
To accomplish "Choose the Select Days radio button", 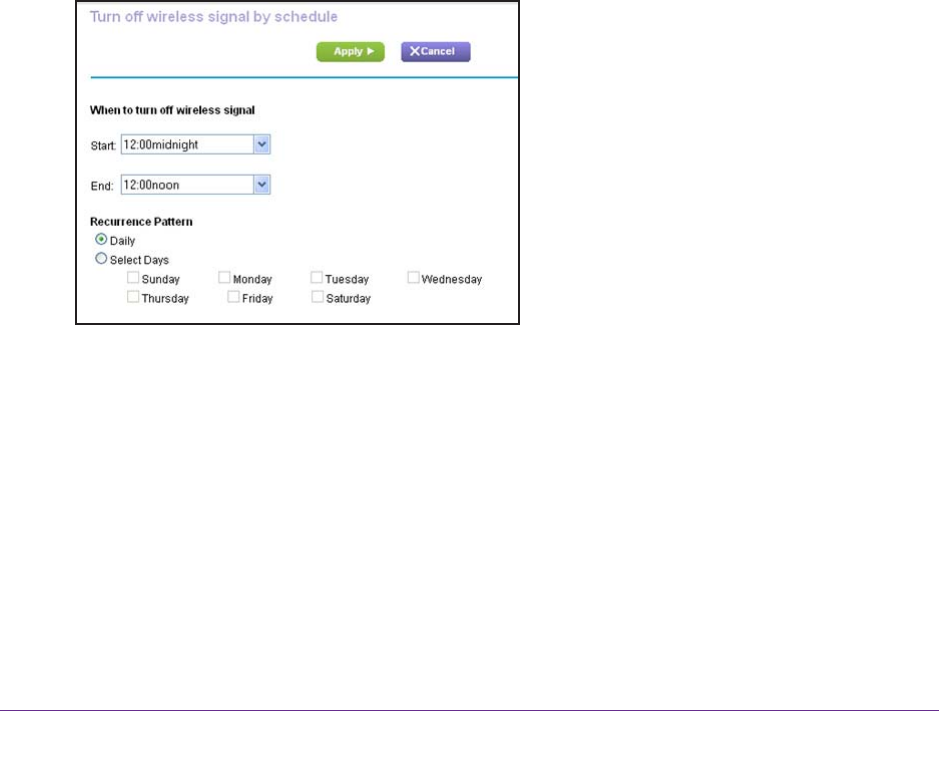I will [x=101, y=259].
